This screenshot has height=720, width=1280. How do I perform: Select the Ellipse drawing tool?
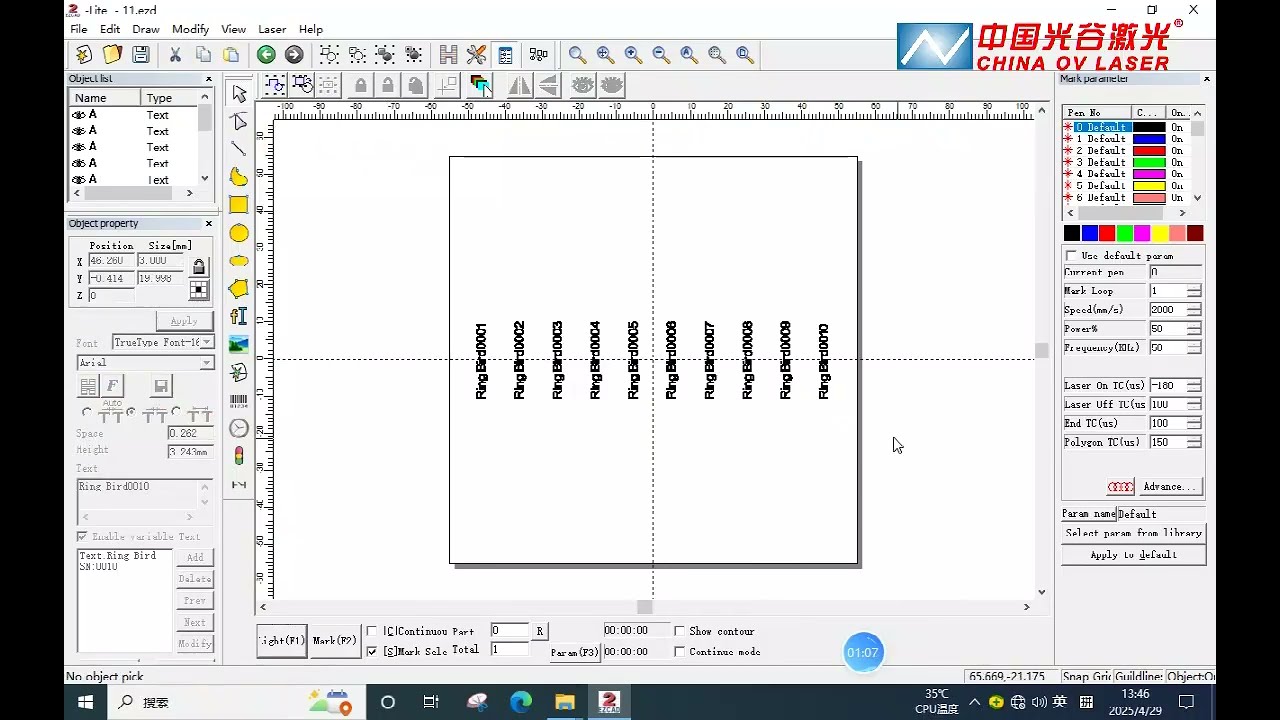(x=239, y=261)
